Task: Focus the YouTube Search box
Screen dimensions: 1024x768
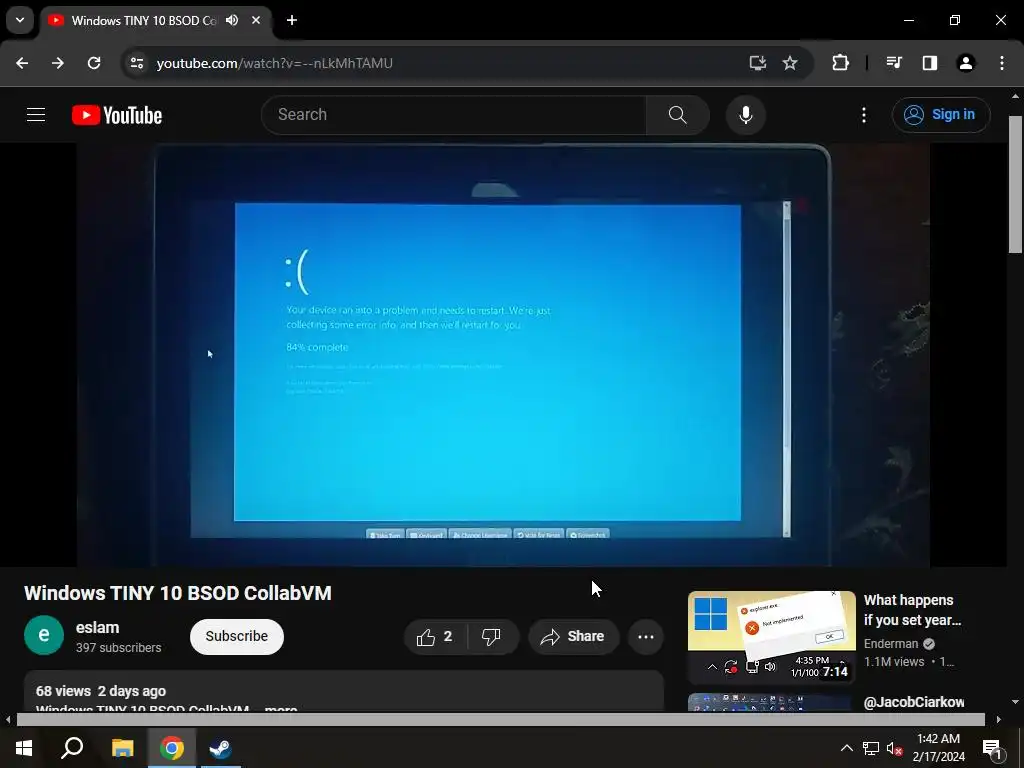Action: [454, 115]
